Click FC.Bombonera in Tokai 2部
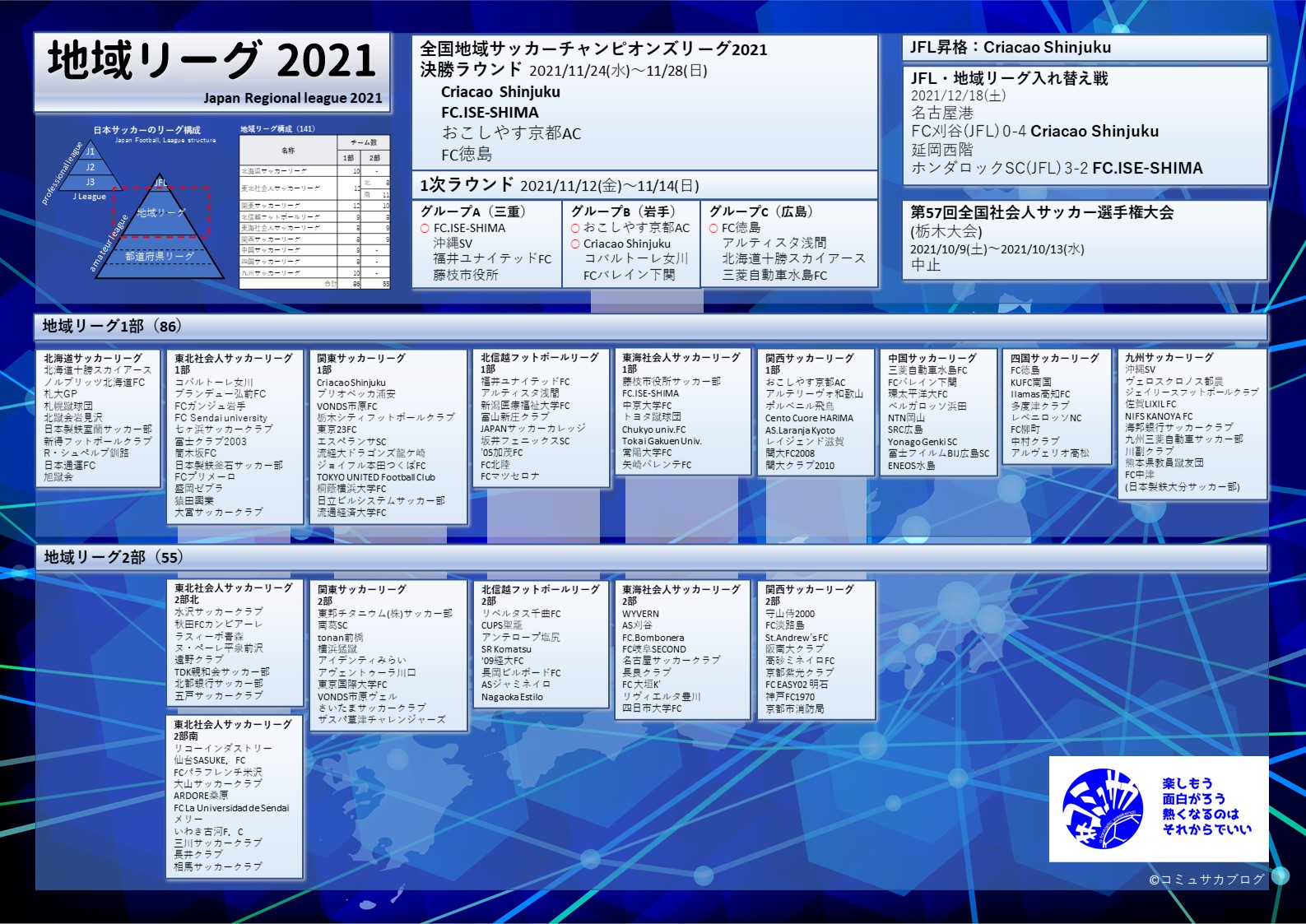The image size is (1306, 924). [x=653, y=638]
